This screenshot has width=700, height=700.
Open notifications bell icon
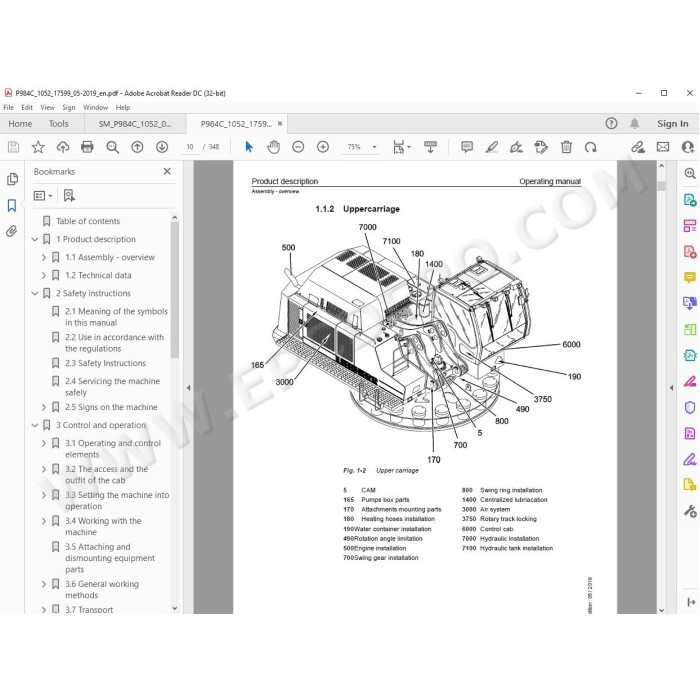[x=634, y=123]
